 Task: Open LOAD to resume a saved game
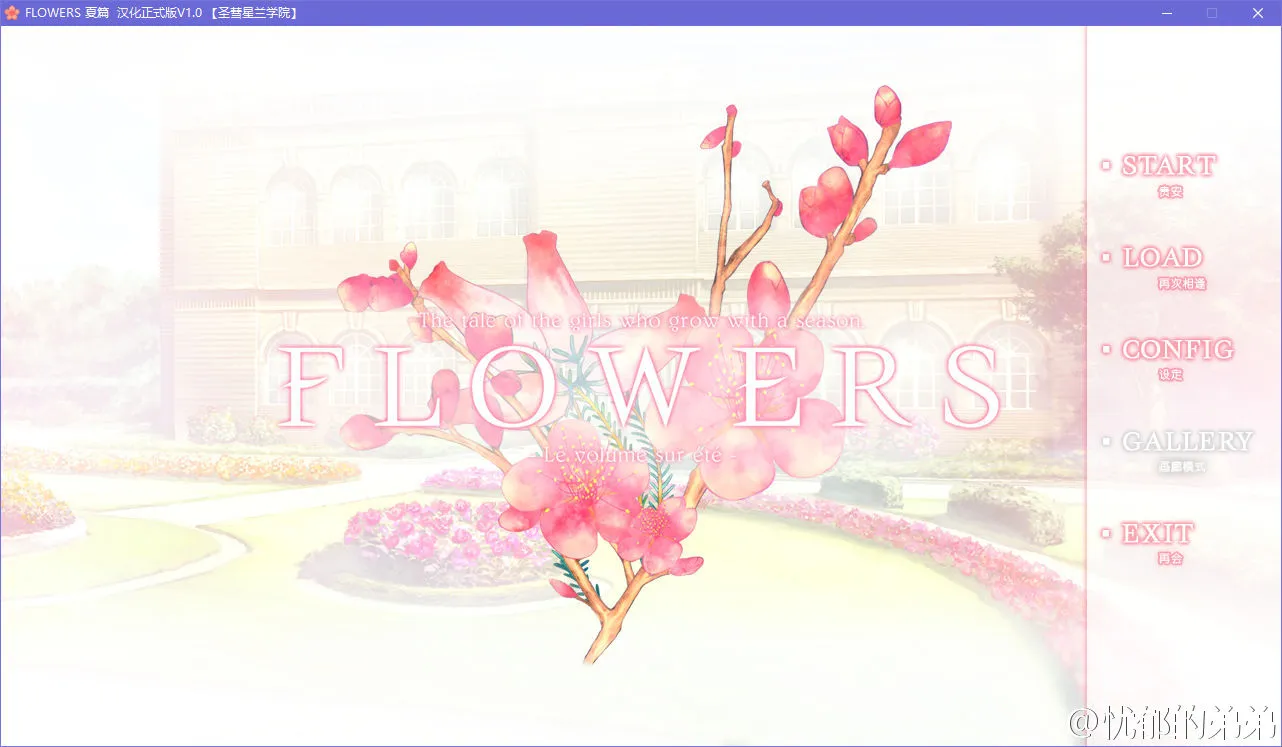pyautogui.click(x=1162, y=257)
